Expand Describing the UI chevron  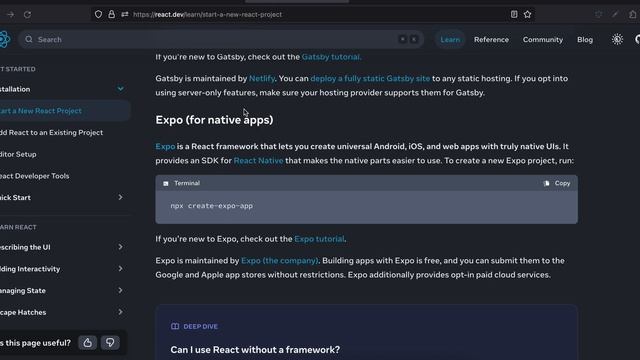pyautogui.click(x=120, y=247)
